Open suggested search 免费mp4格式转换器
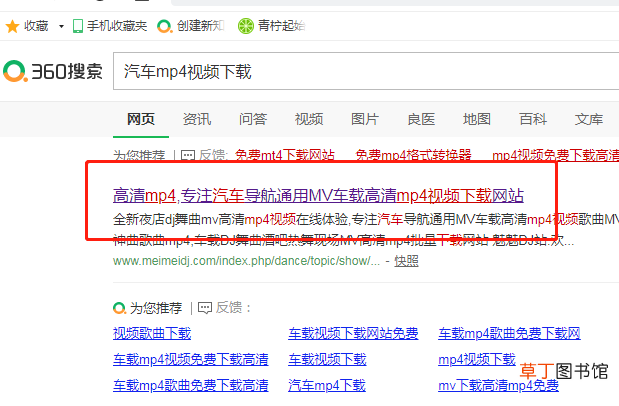This screenshot has width=619, height=406. tap(413, 155)
